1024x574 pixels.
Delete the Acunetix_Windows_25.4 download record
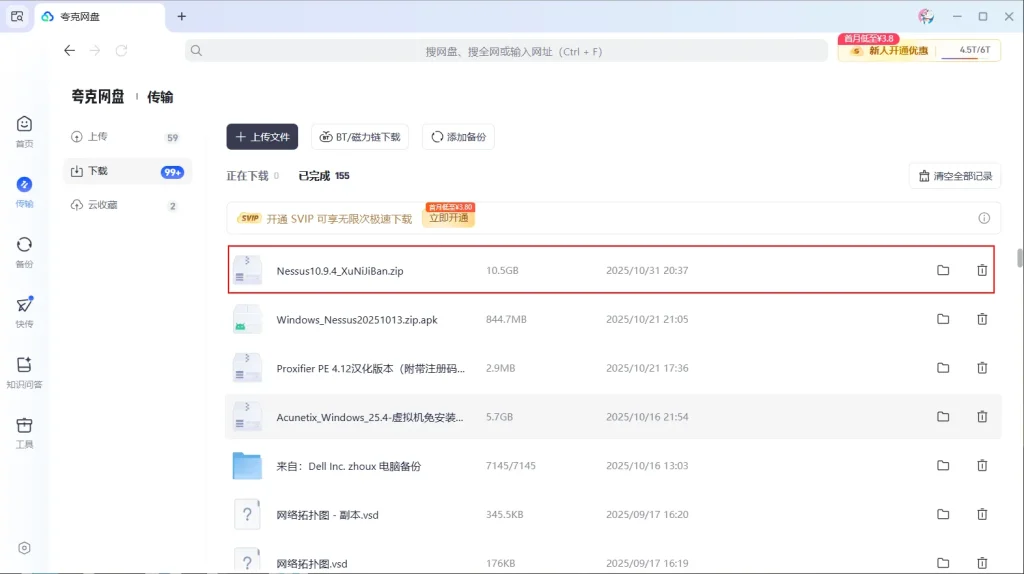(982, 417)
